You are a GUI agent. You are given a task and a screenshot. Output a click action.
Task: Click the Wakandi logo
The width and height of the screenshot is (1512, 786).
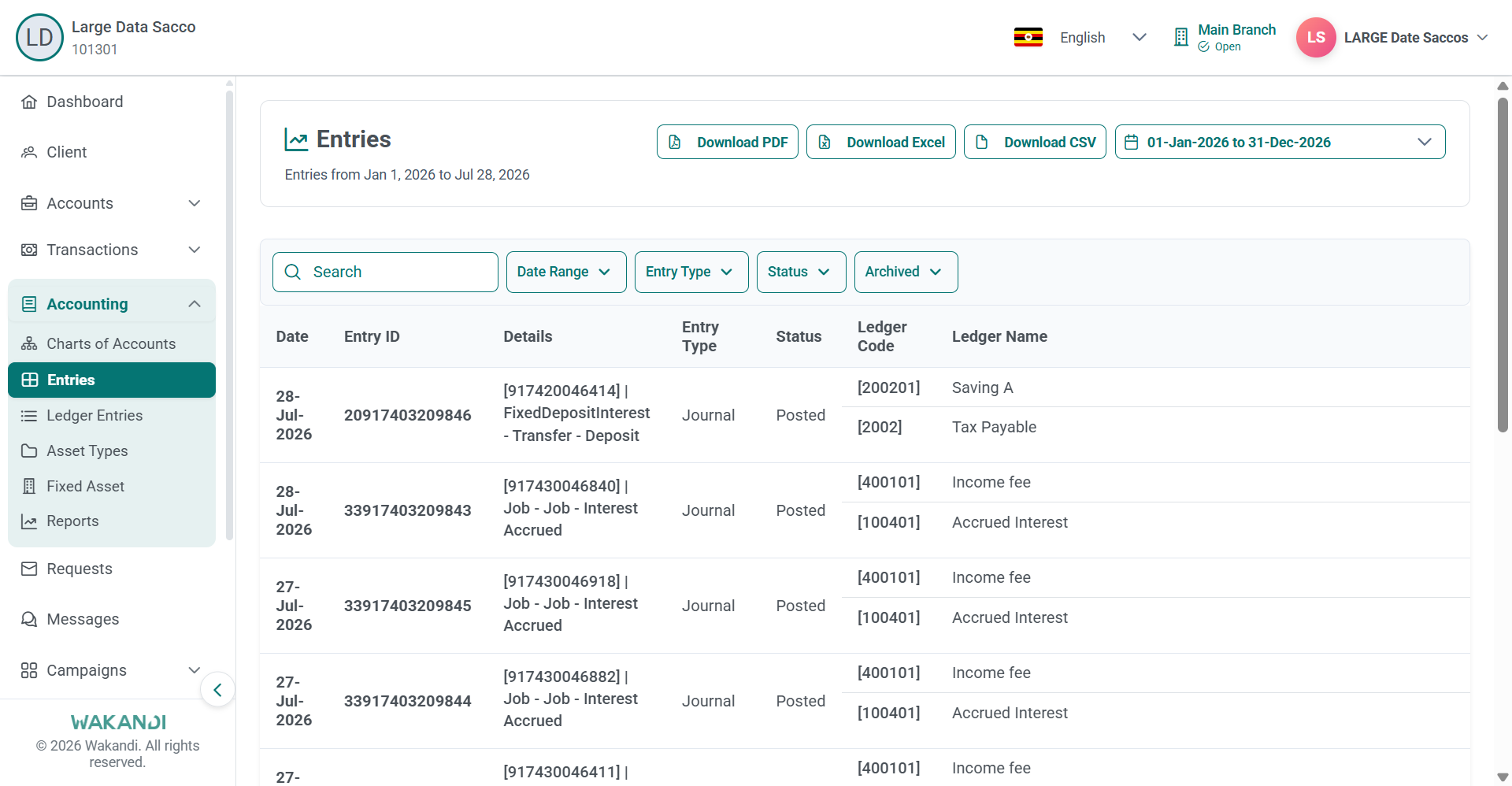(x=118, y=722)
